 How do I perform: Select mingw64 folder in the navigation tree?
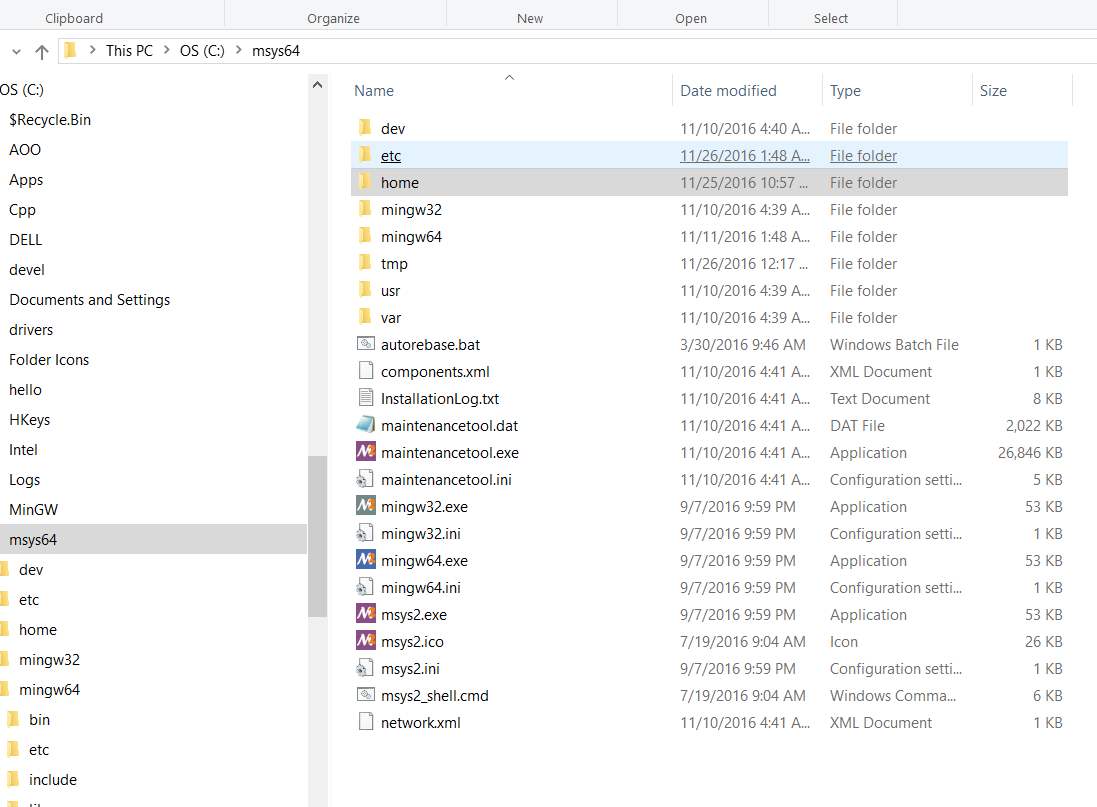[x=49, y=690]
